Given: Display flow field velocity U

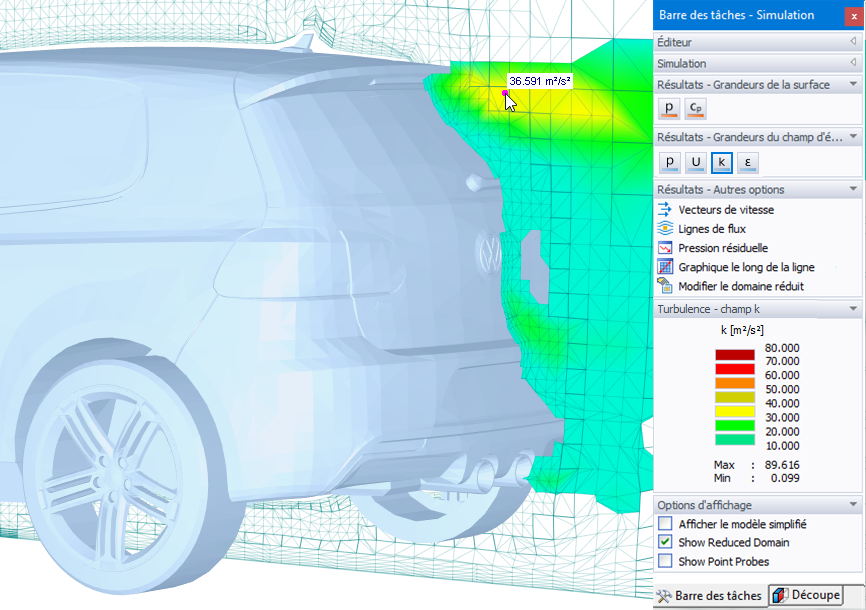Looking at the screenshot, I should [x=696, y=162].
